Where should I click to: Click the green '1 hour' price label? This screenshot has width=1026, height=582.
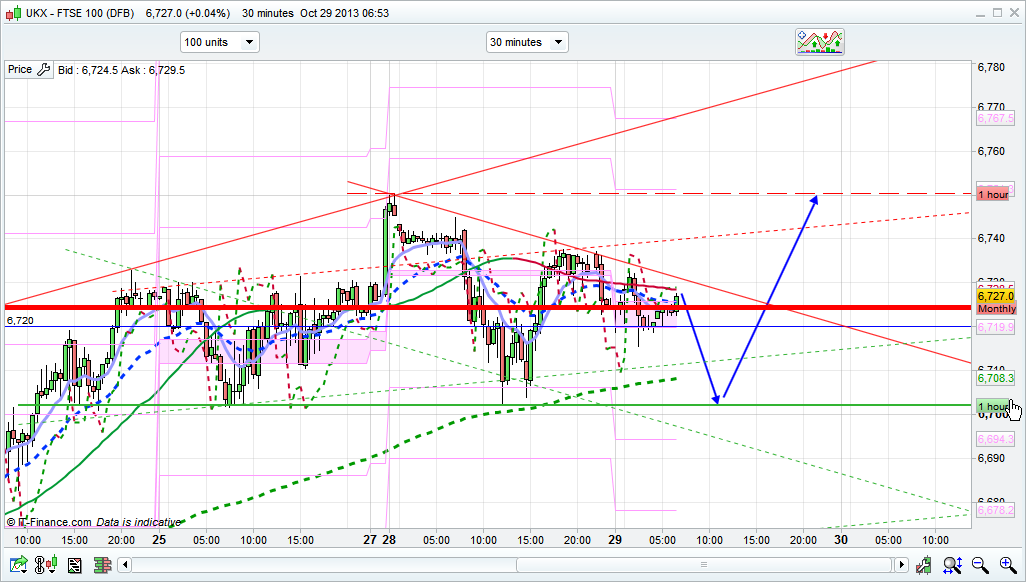click(x=992, y=406)
